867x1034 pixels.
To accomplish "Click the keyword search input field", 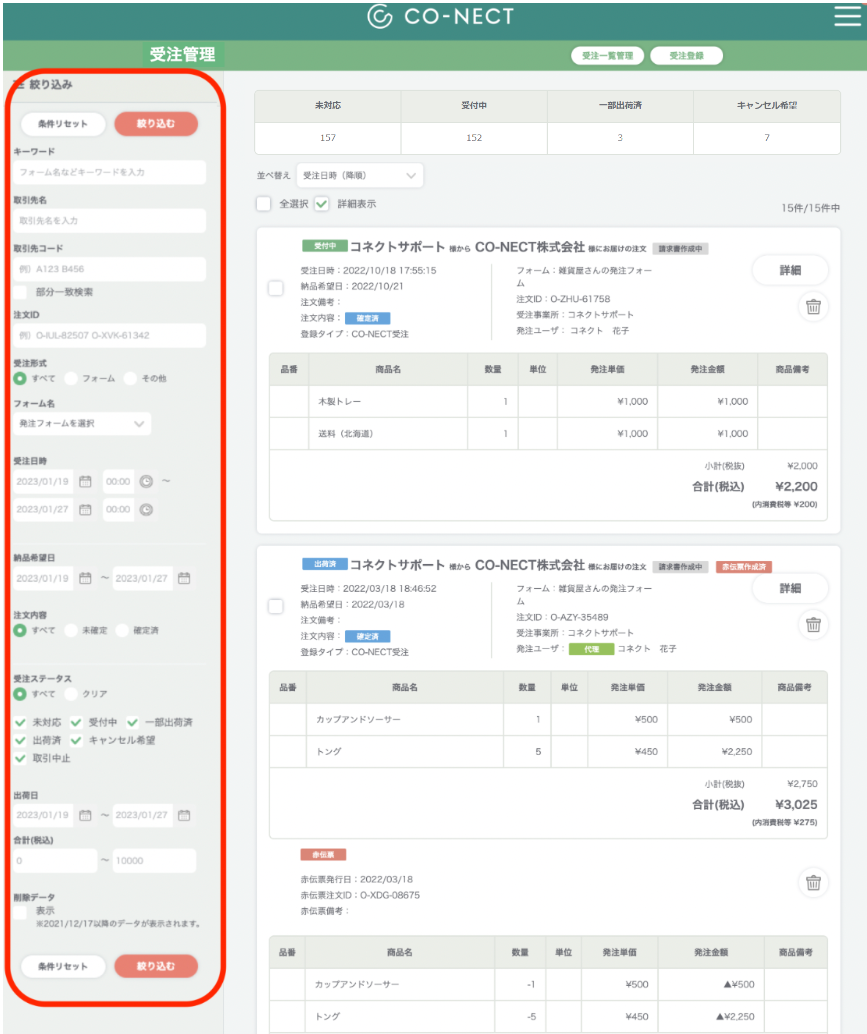I will click(x=110, y=172).
